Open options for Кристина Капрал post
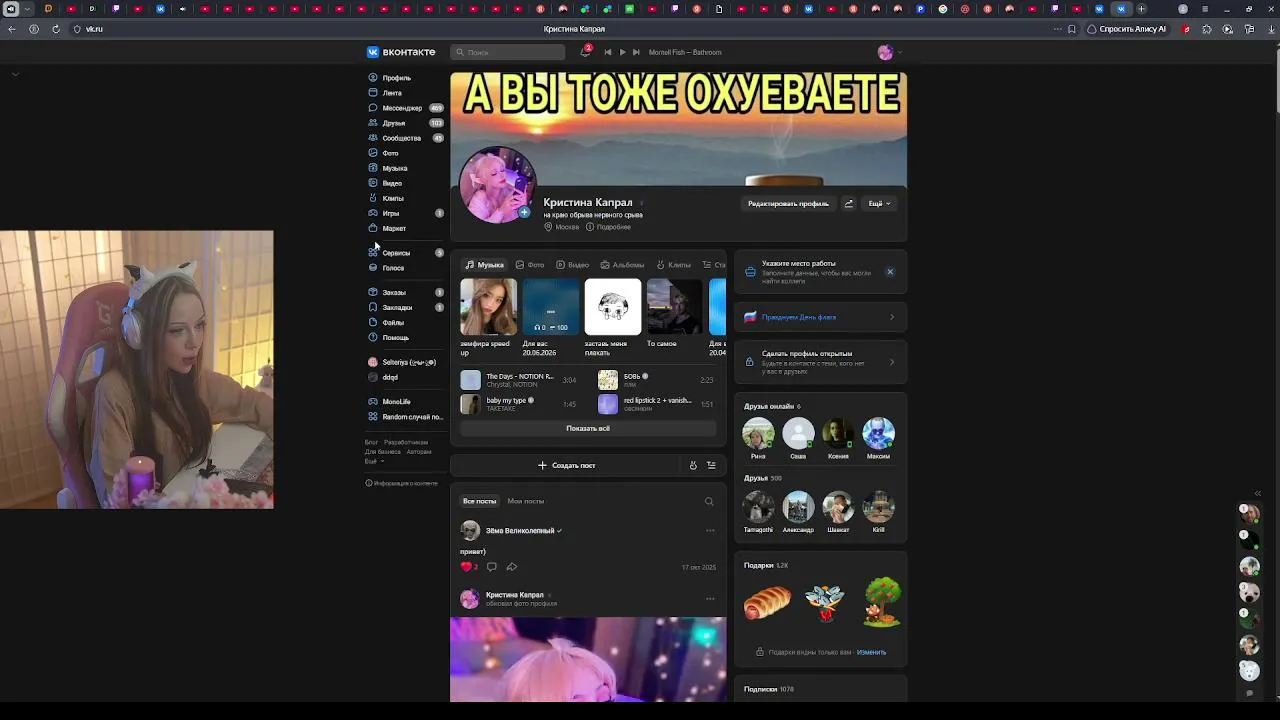 [x=710, y=599]
